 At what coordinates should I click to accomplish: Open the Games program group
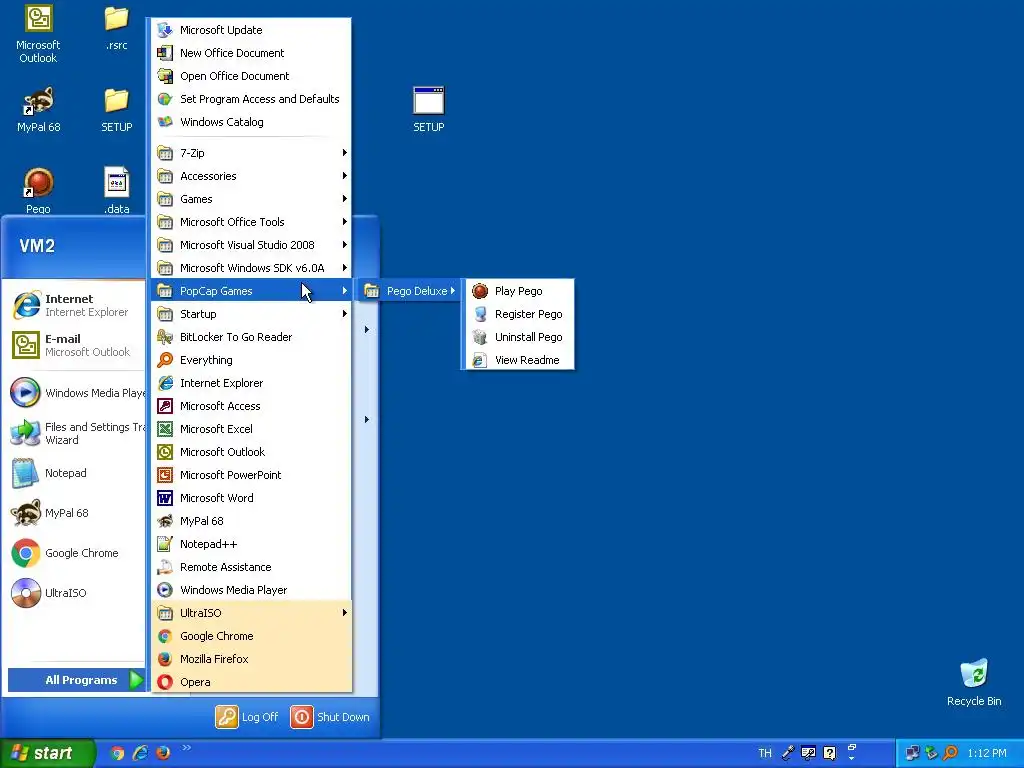tap(252, 199)
